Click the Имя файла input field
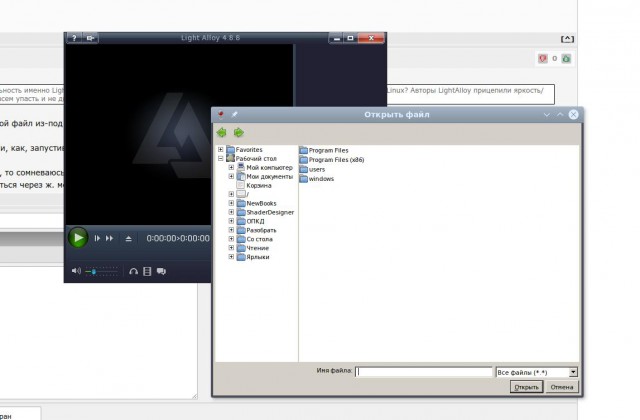 coord(424,372)
